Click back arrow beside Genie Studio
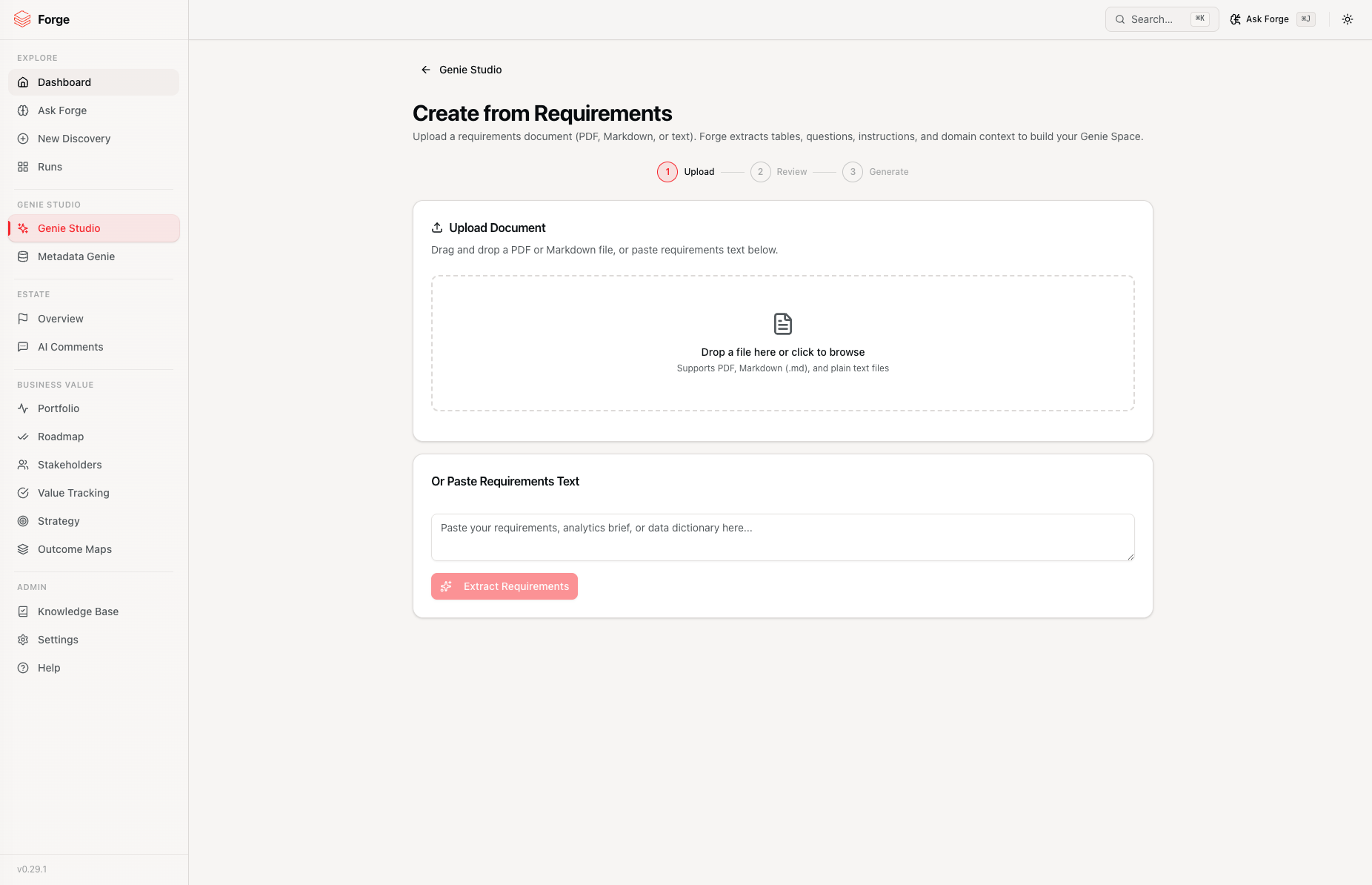This screenshot has height=885, width=1372. 426,70
